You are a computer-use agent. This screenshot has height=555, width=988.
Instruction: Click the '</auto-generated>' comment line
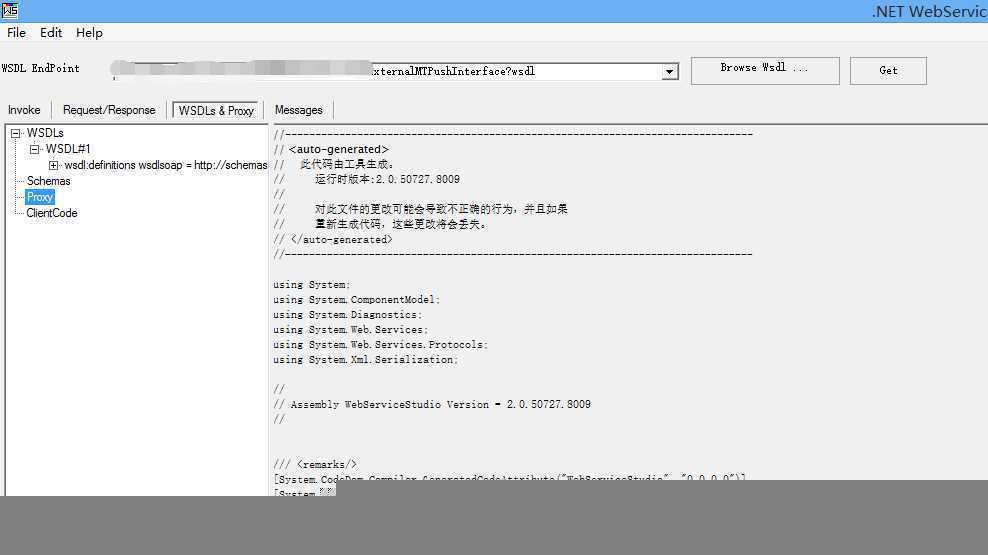click(333, 239)
